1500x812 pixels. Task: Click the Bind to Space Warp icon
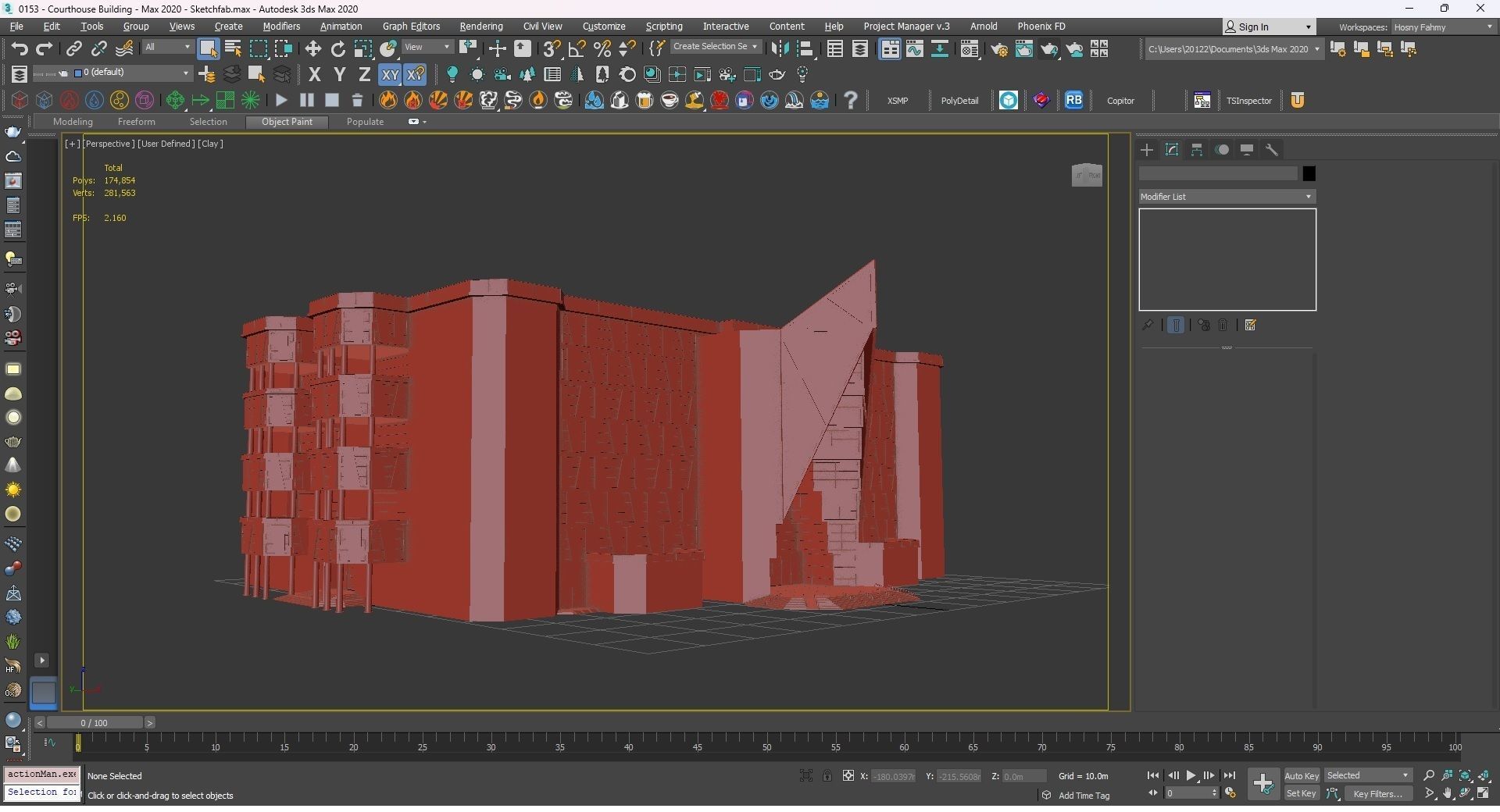[124, 48]
